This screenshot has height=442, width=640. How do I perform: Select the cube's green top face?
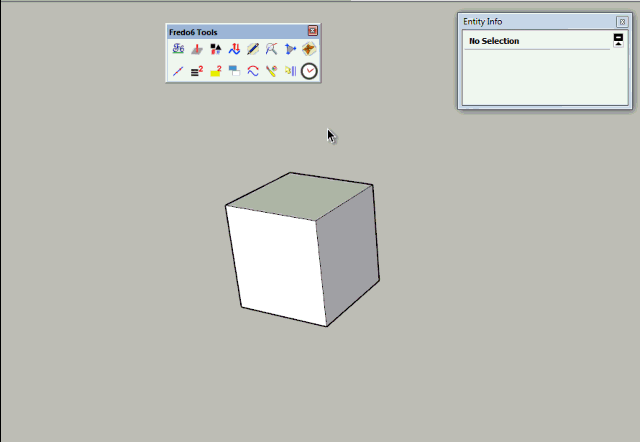[x=301, y=196]
